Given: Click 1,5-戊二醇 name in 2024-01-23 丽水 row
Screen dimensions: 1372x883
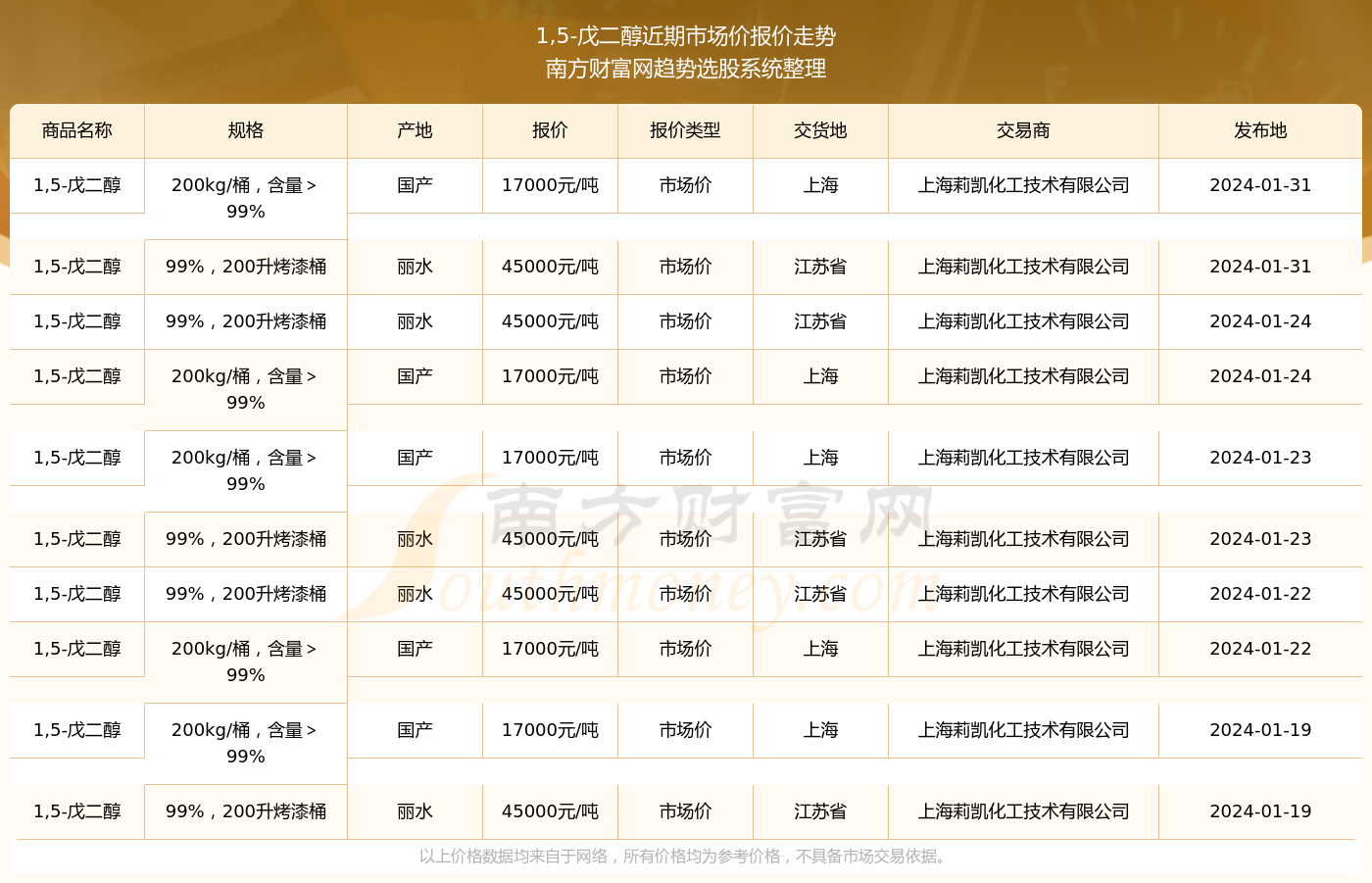Looking at the screenshot, I should pyautogui.click(x=77, y=539).
